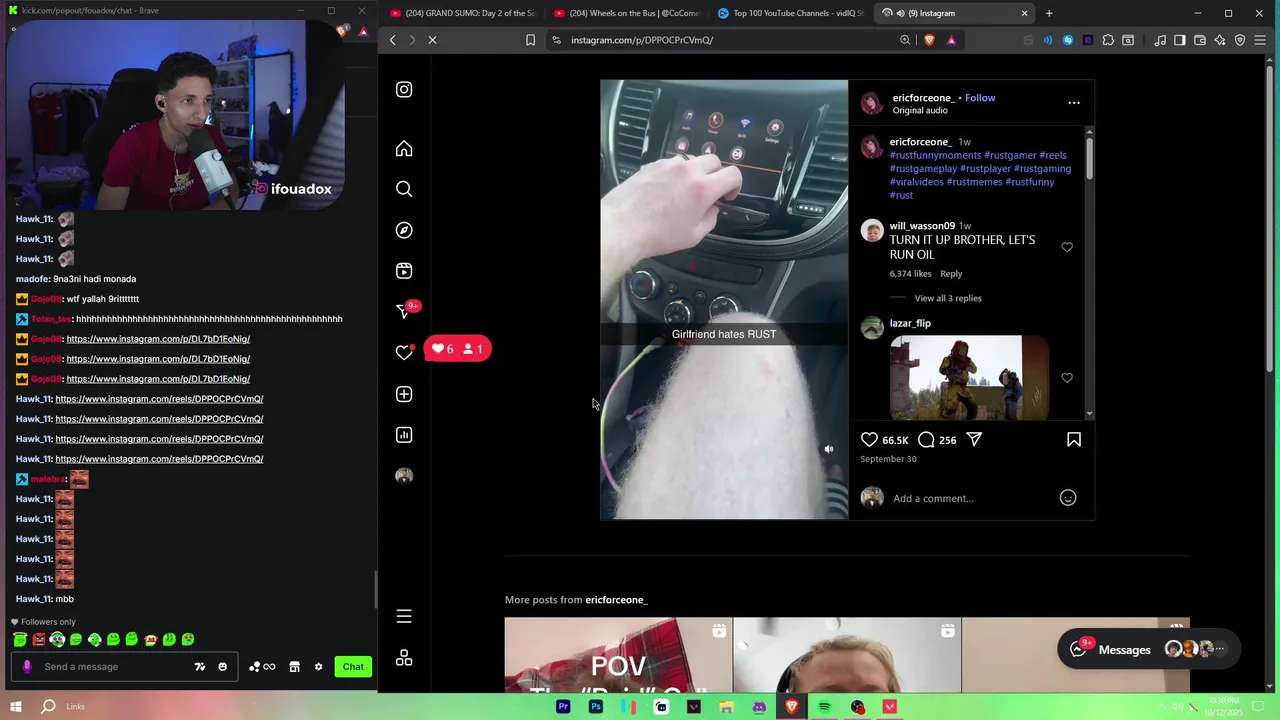Screen dimensions: 1280x720
Task: Open Brave Wallet icon
Action: point(1200,40)
